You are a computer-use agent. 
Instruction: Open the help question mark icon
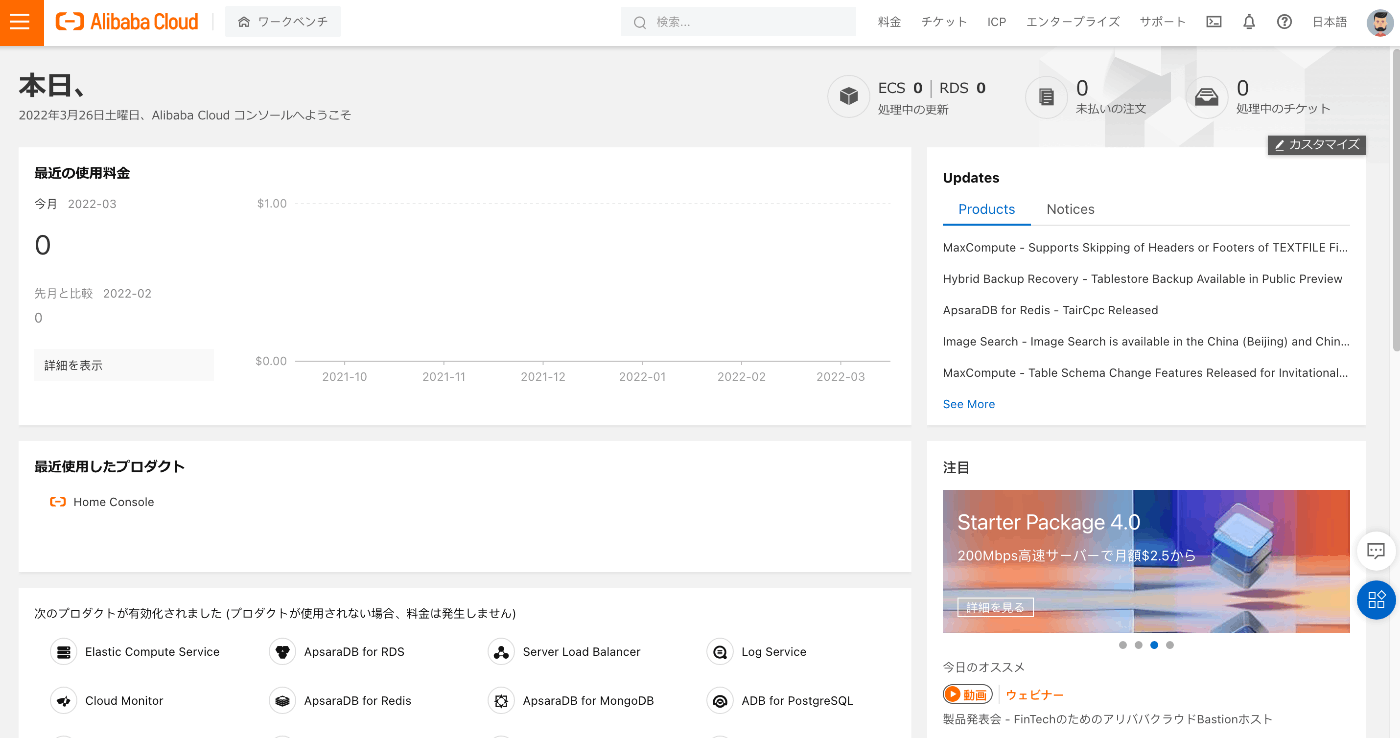1285,22
